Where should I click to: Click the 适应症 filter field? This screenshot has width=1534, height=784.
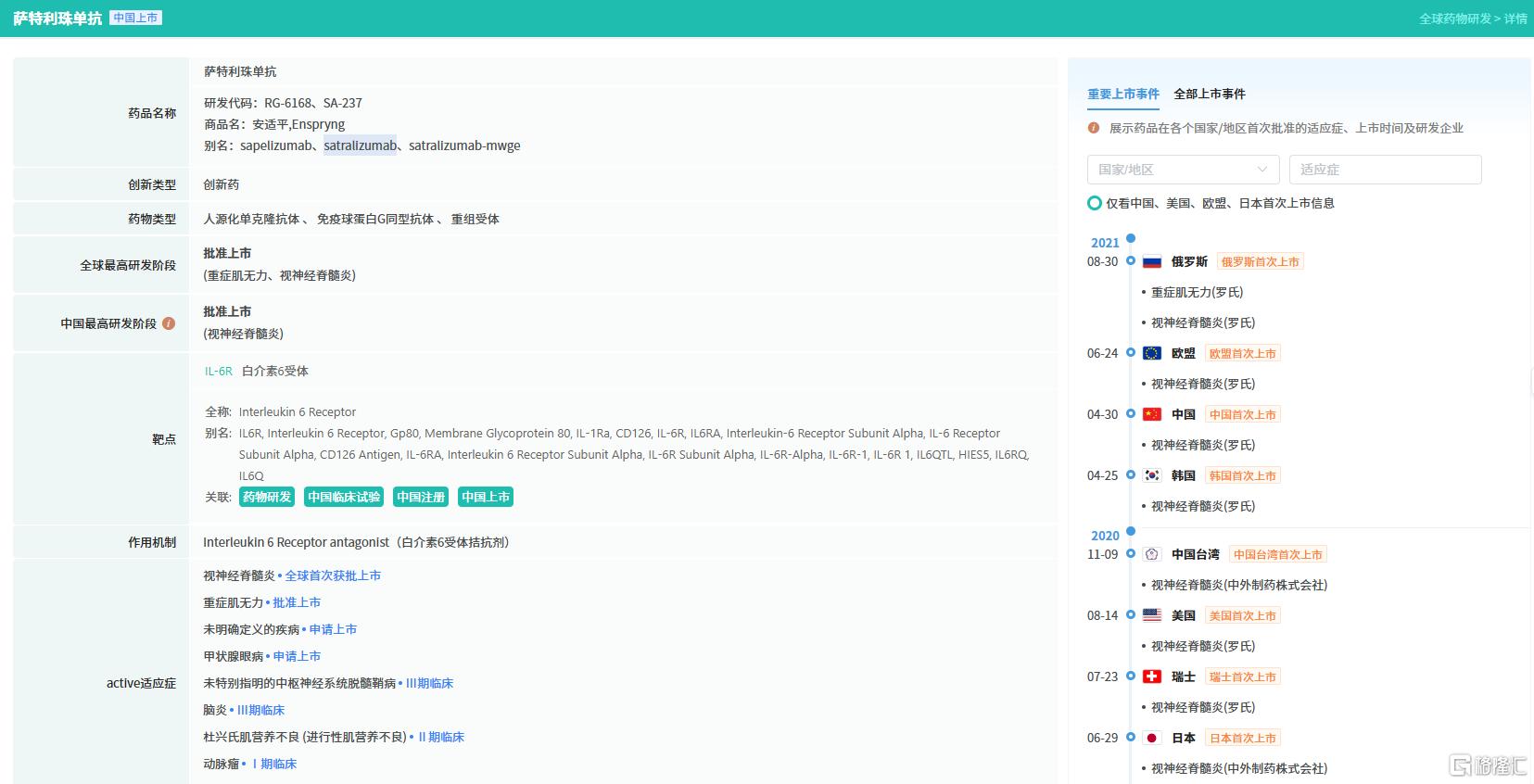(1385, 170)
